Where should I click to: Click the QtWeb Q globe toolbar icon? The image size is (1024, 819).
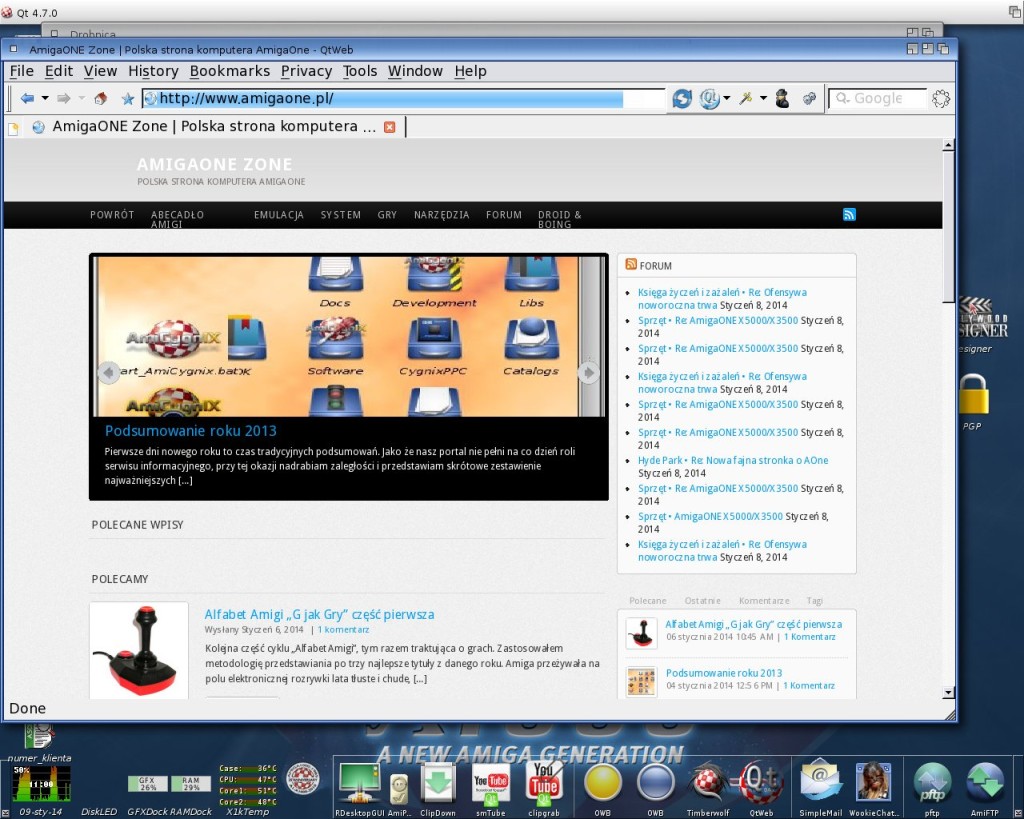[709, 99]
